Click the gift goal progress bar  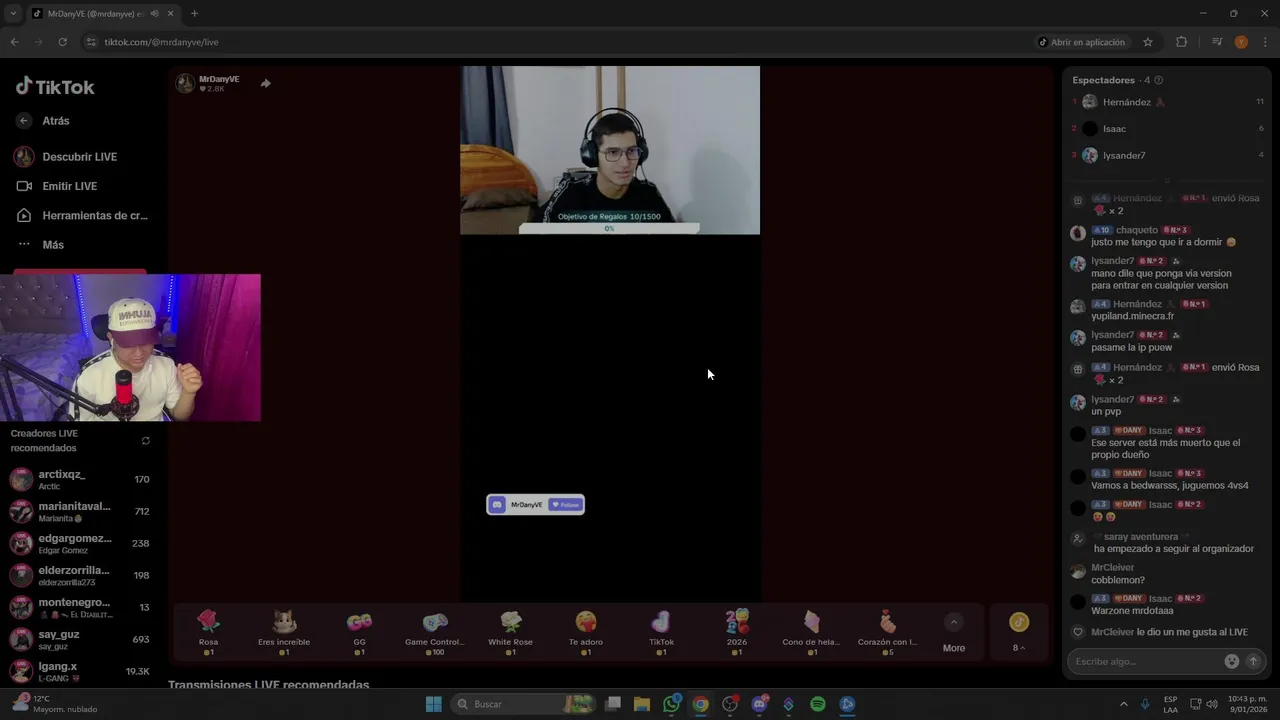tap(609, 229)
